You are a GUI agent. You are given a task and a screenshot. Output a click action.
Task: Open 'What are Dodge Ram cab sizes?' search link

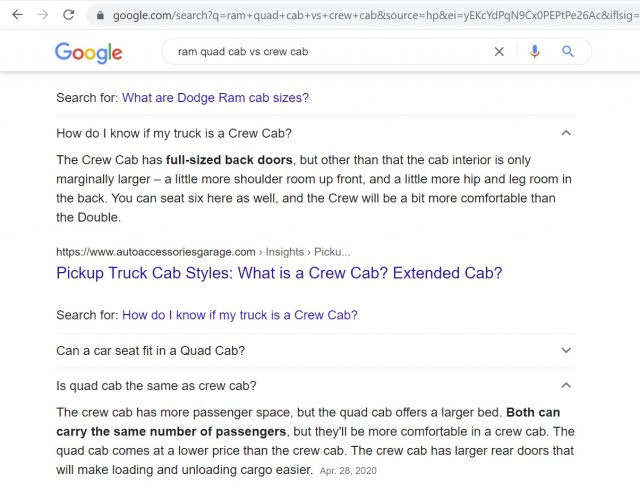click(215, 98)
